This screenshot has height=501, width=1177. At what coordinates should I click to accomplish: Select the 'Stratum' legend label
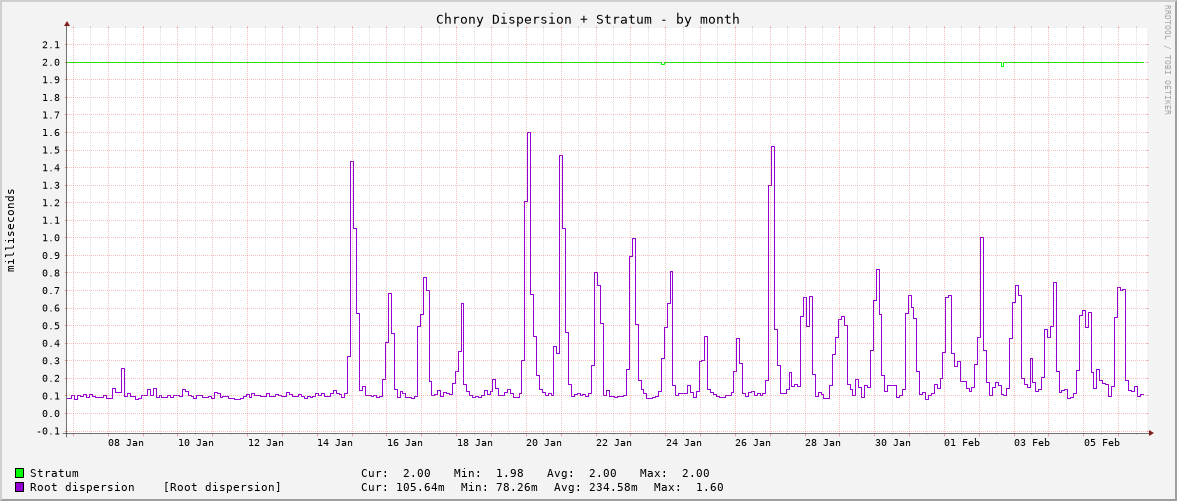(54, 473)
